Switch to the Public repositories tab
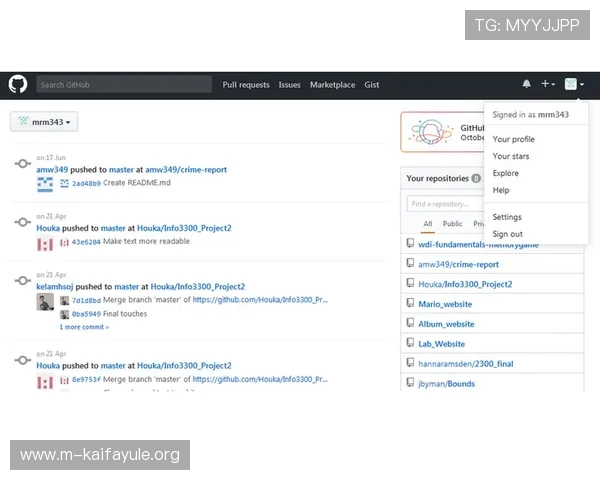The width and height of the screenshot is (600, 480). (x=452, y=224)
